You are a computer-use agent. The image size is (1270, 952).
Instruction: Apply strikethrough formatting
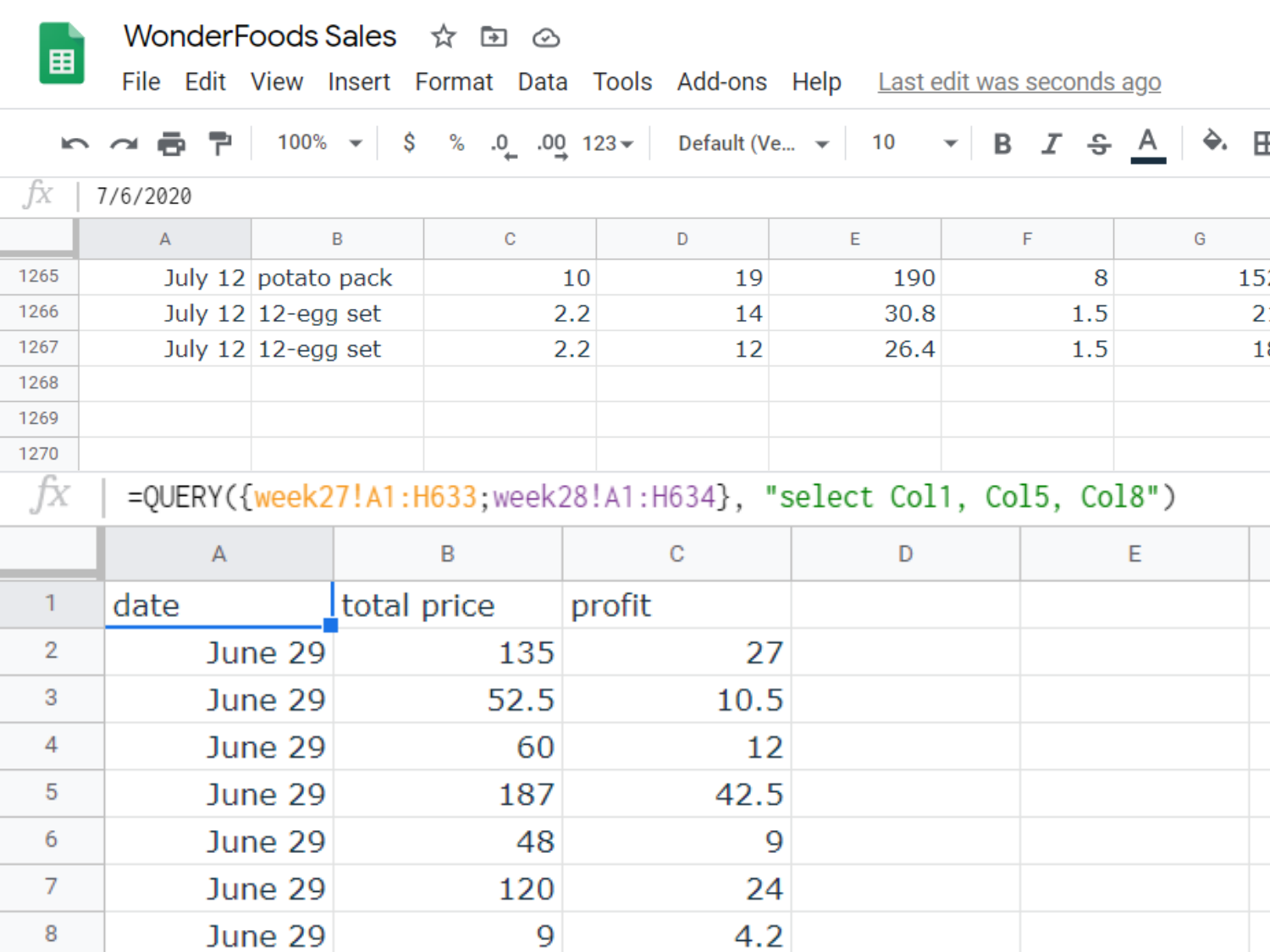pos(1098,143)
